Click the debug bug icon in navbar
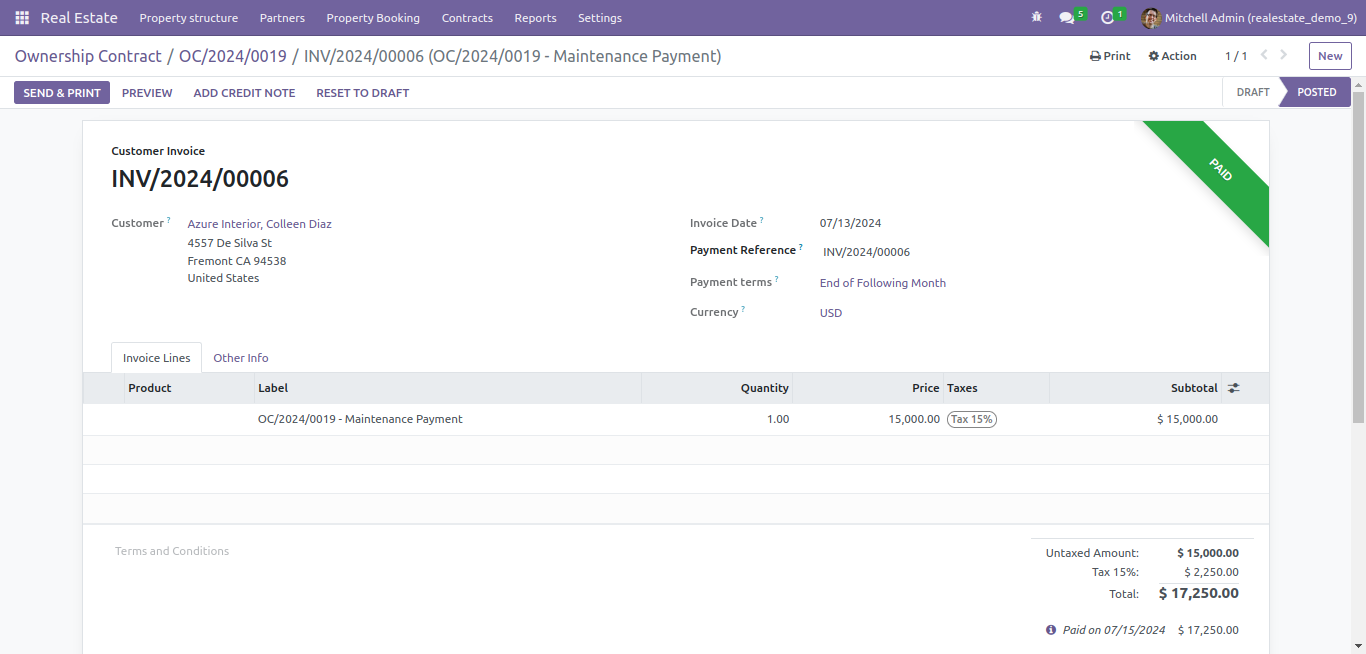 tap(1036, 18)
